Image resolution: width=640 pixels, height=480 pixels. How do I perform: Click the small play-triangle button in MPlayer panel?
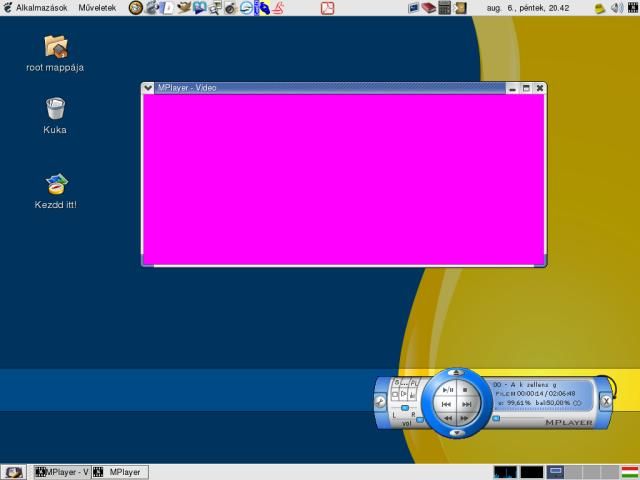[404, 394]
